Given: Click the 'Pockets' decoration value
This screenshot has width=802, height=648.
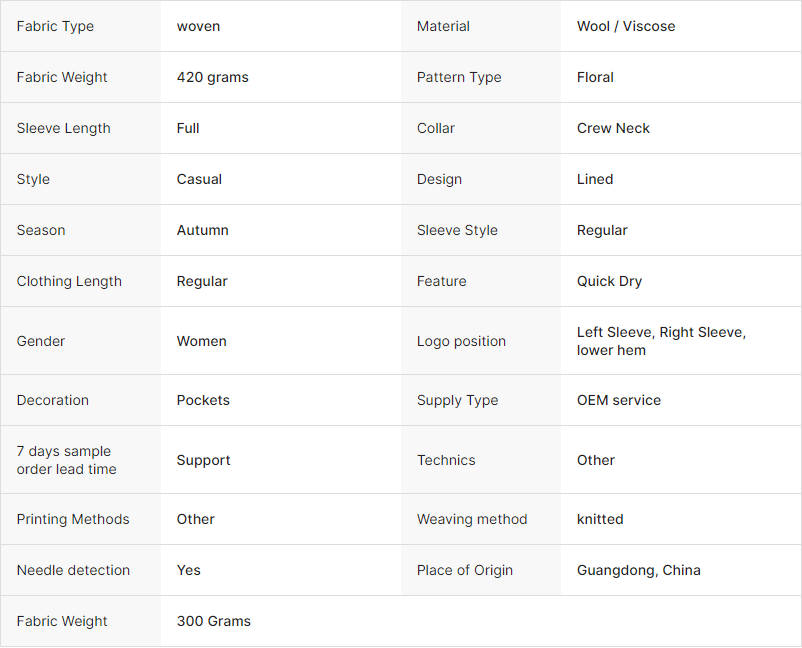Looking at the screenshot, I should pyautogui.click(x=203, y=400).
